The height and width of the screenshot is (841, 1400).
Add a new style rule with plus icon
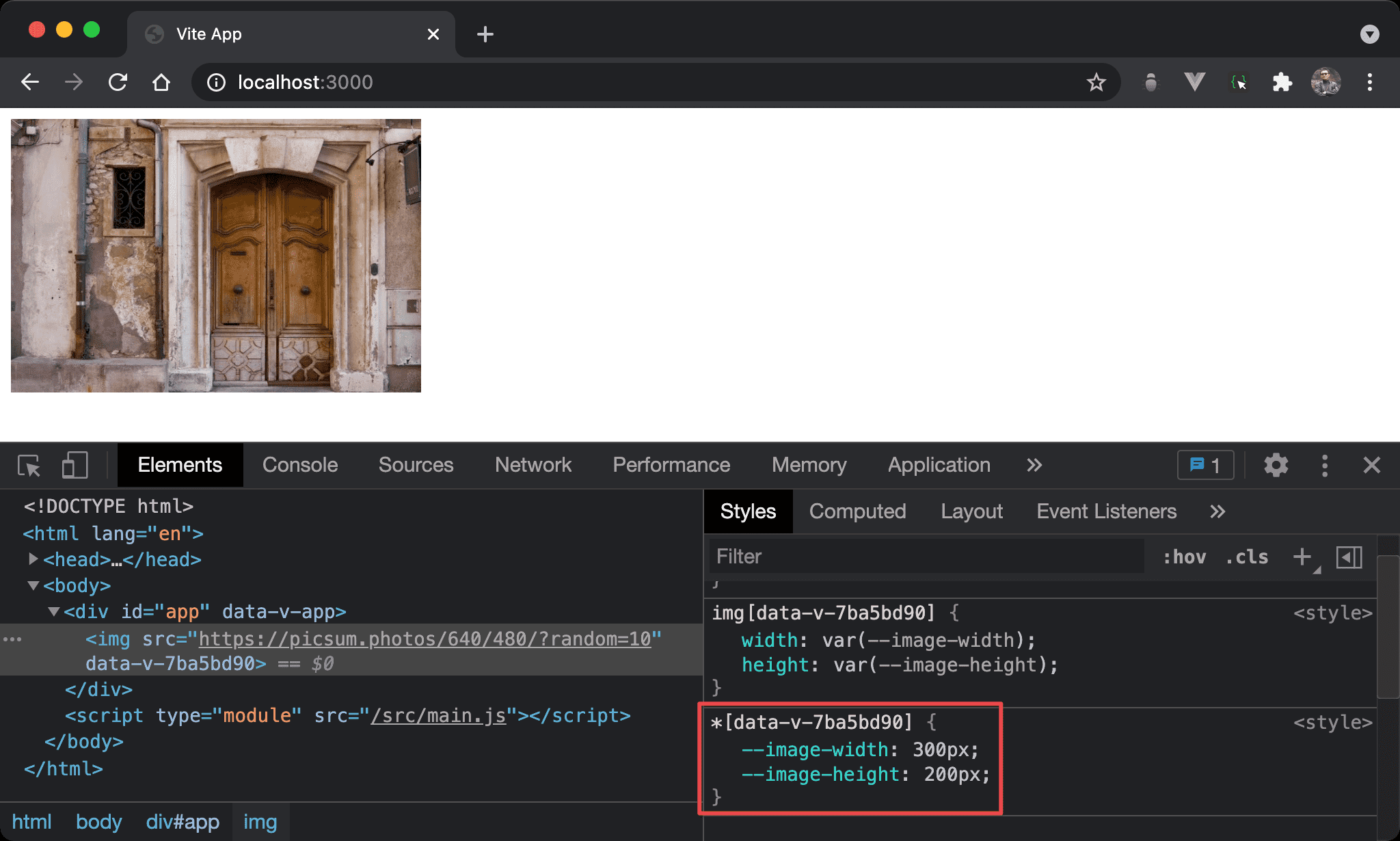click(x=1303, y=557)
